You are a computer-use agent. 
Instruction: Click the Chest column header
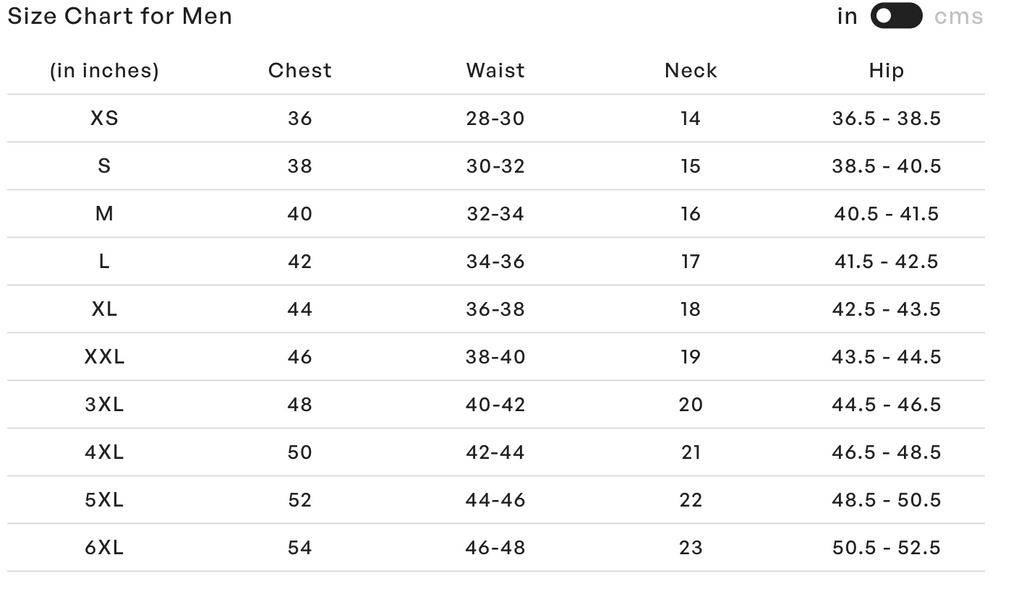[x=300, y=70]
